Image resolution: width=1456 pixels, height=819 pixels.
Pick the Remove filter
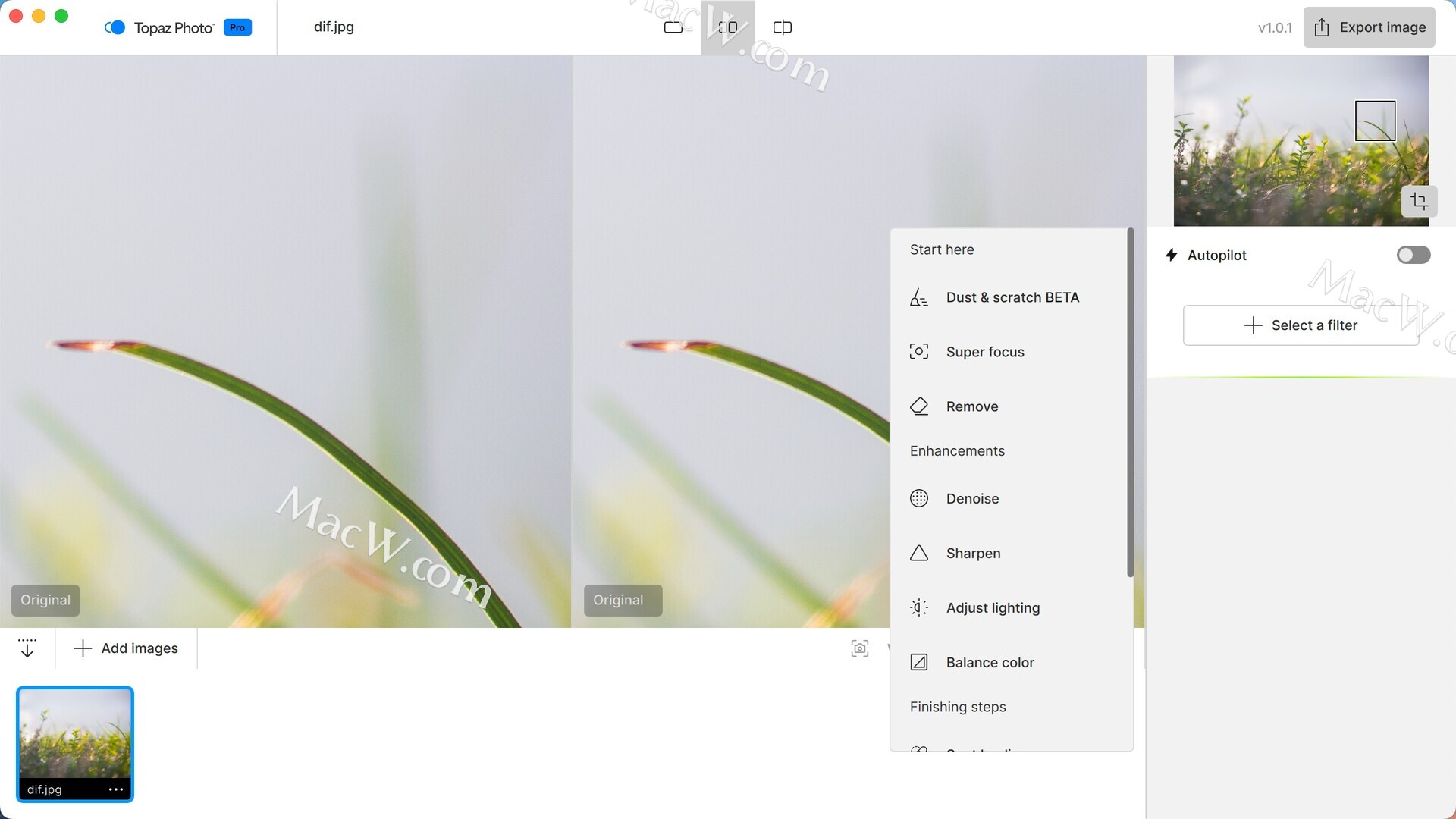click(x=971, y=406)
